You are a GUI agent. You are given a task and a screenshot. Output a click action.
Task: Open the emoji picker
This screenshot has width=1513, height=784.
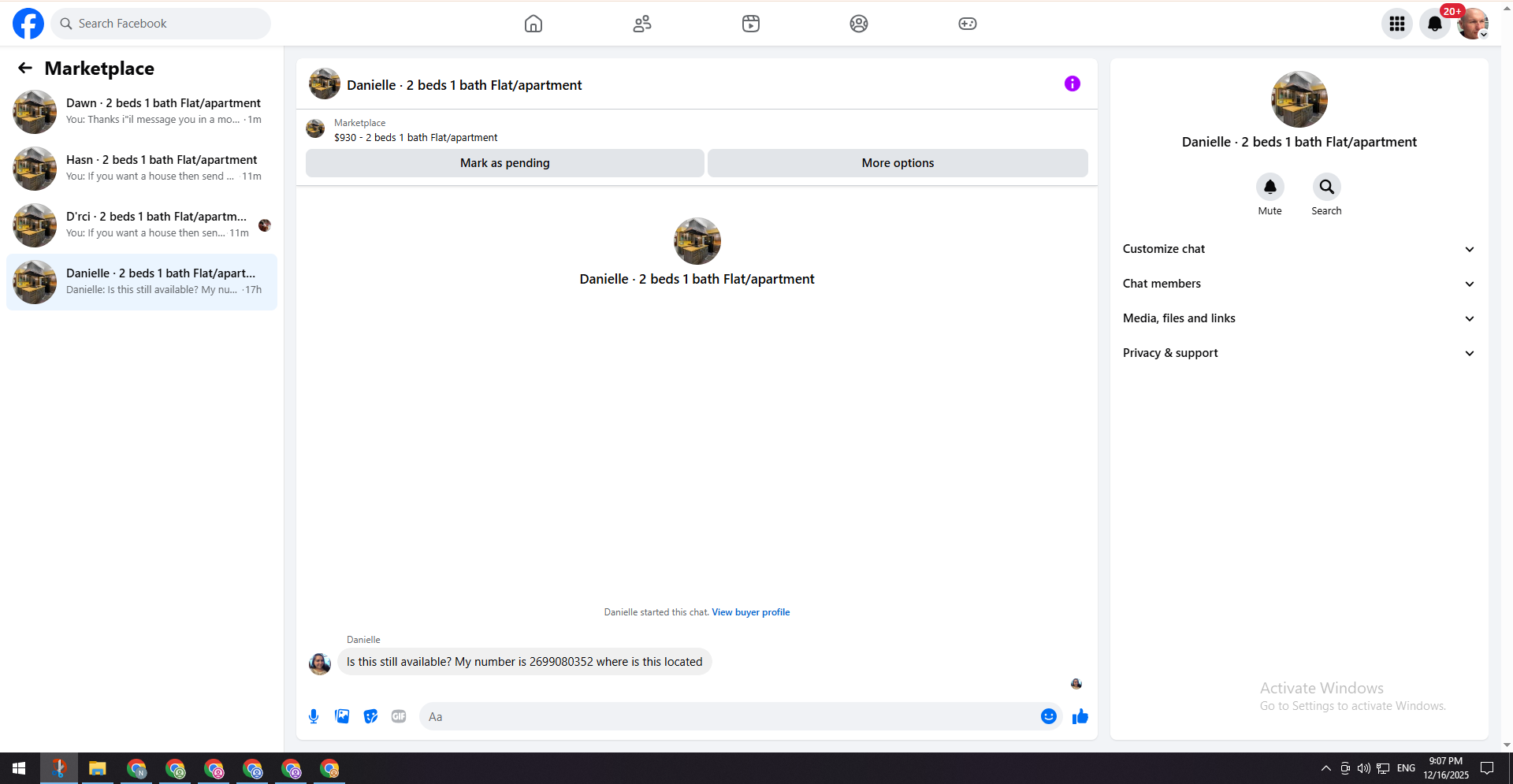click(x=1049, y=716)
